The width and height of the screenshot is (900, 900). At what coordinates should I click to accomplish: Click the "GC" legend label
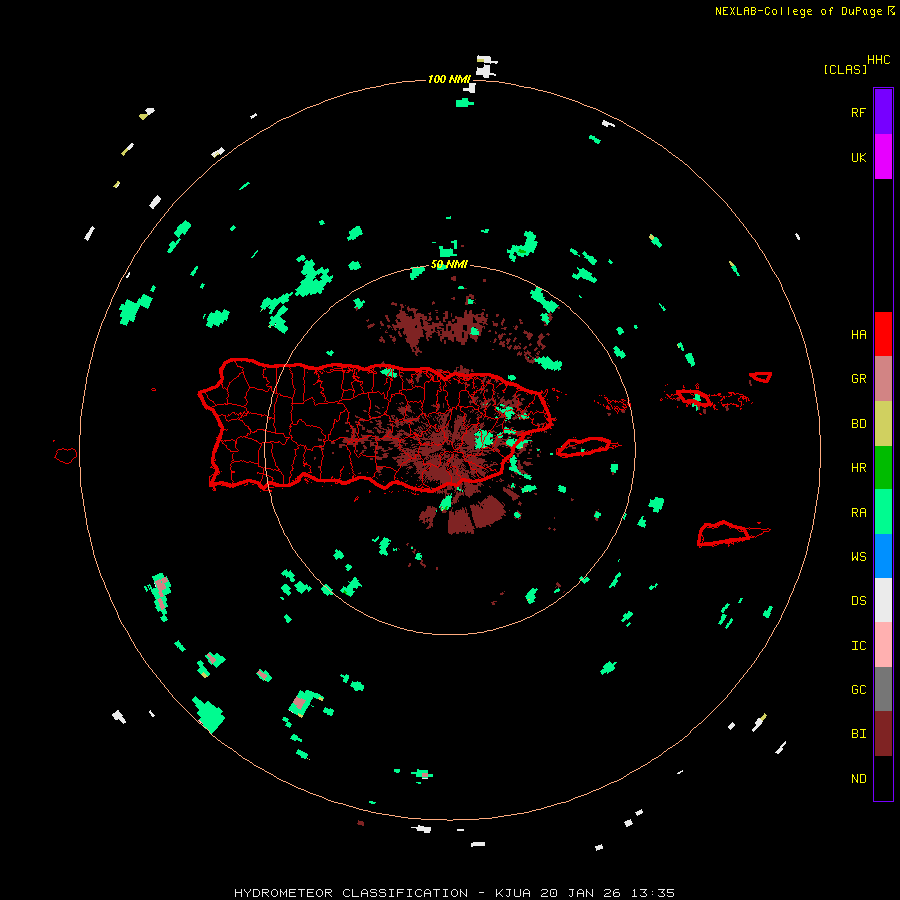point(858,690)
